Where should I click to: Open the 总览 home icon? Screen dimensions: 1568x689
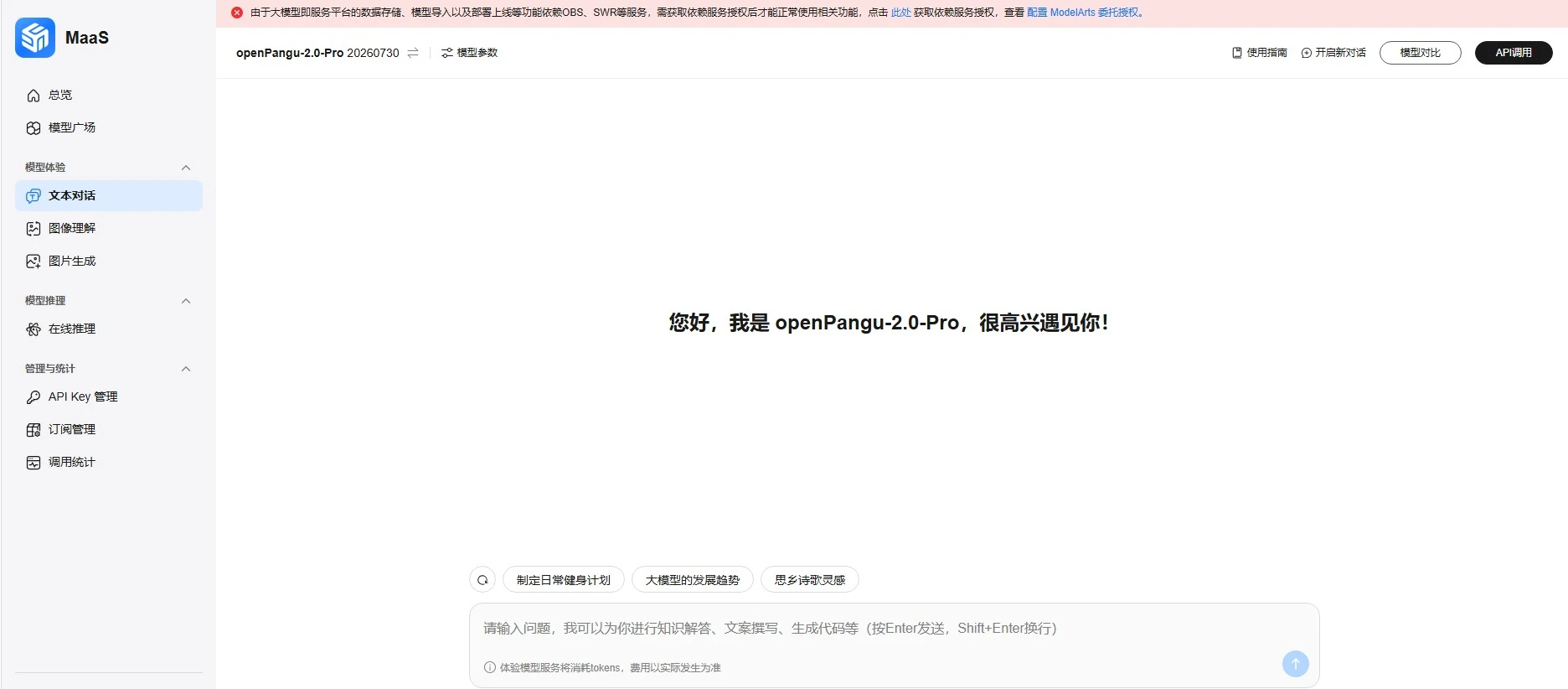click(x=34, y=96)
